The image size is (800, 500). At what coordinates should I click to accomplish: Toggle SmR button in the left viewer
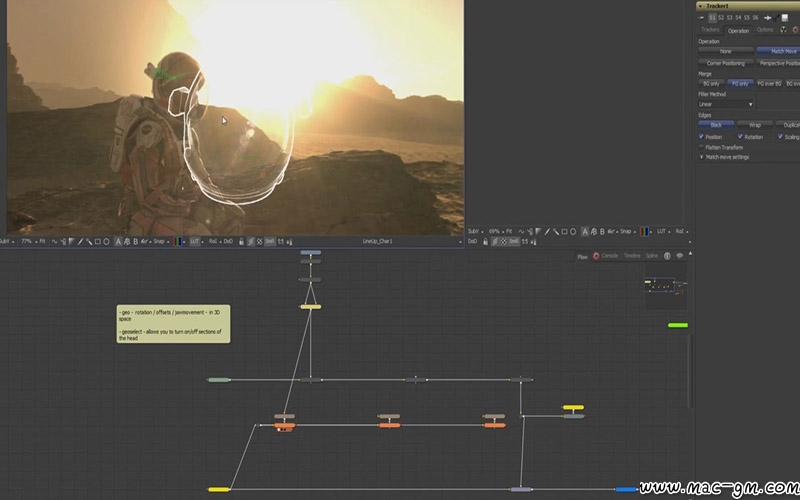tap(269, 241)
